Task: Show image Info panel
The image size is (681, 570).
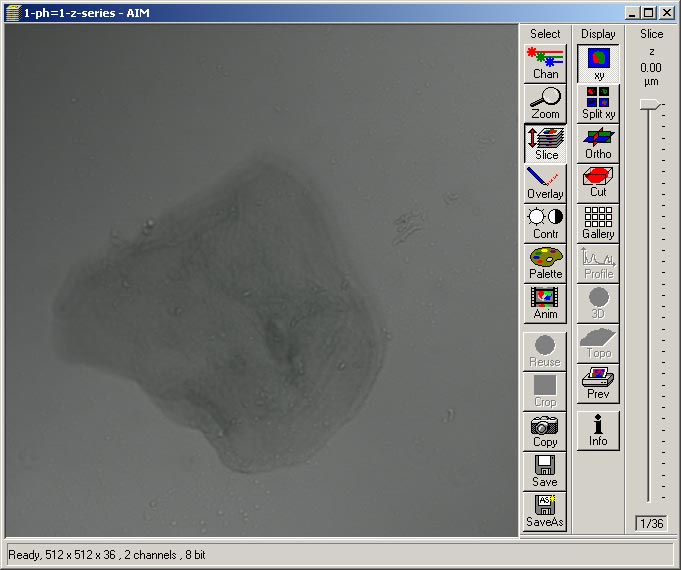Action: 598,431
